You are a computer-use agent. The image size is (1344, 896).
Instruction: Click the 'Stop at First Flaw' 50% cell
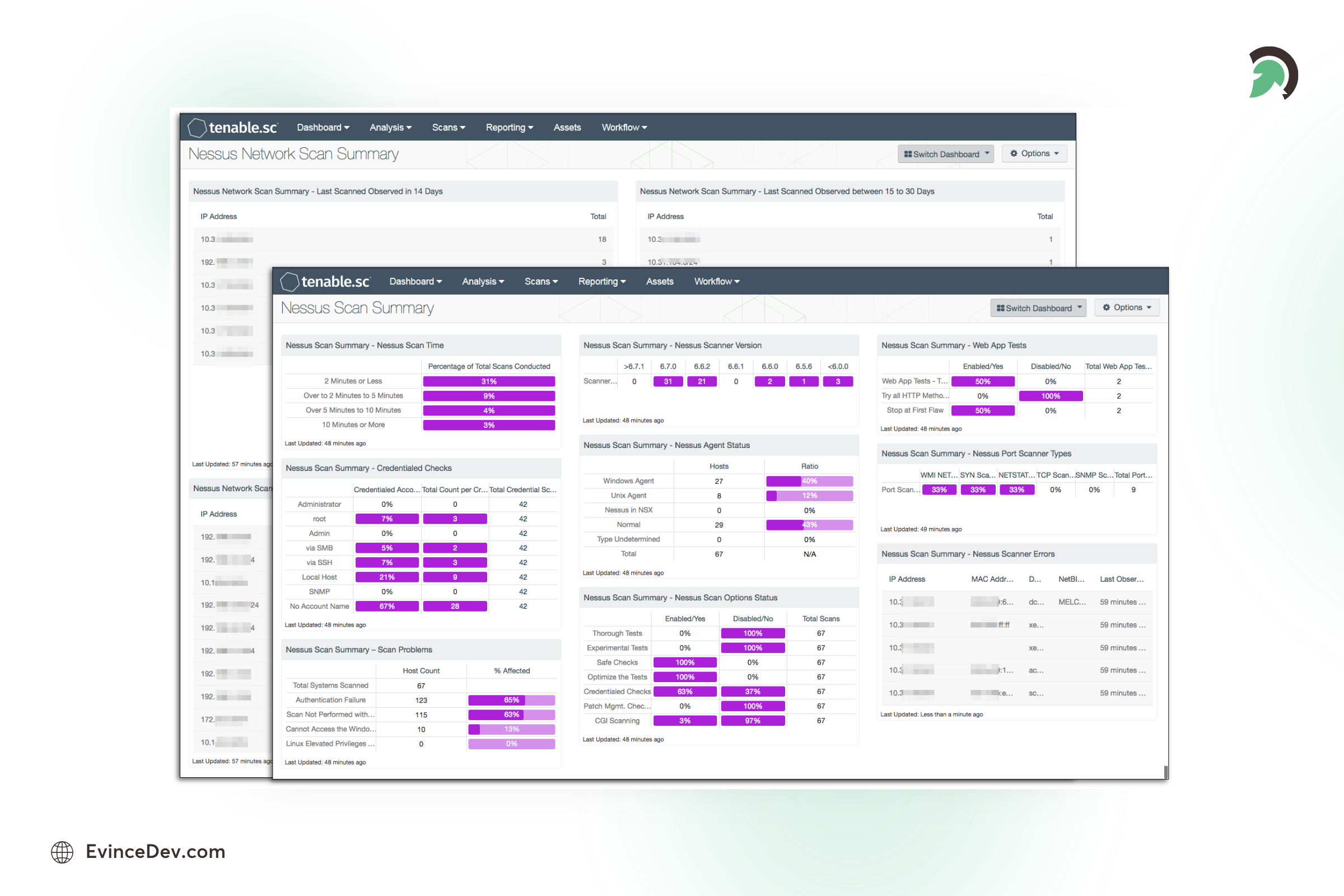pyautogui.click(x=983, y=411)
